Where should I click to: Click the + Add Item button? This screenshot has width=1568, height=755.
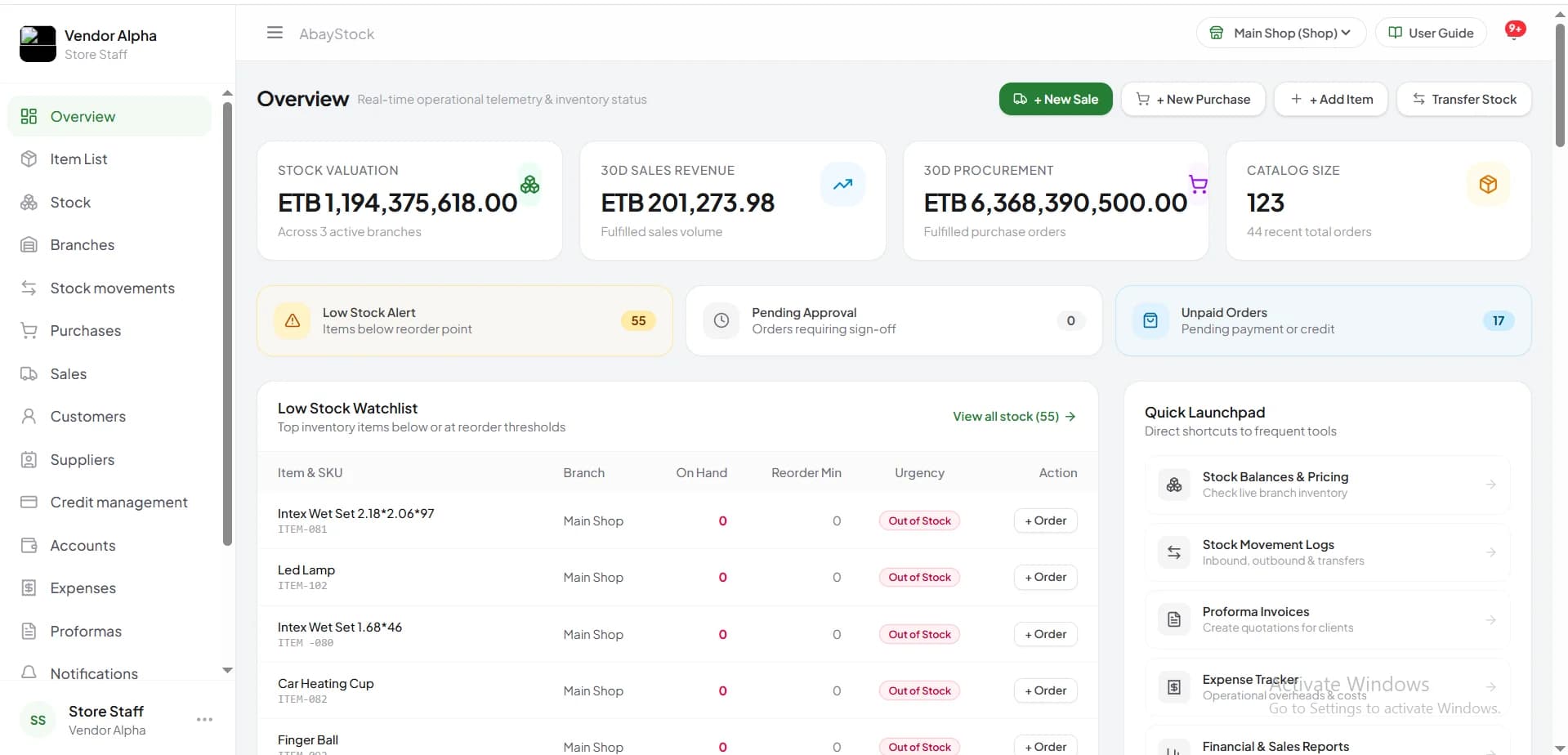tap(1331, 99)
